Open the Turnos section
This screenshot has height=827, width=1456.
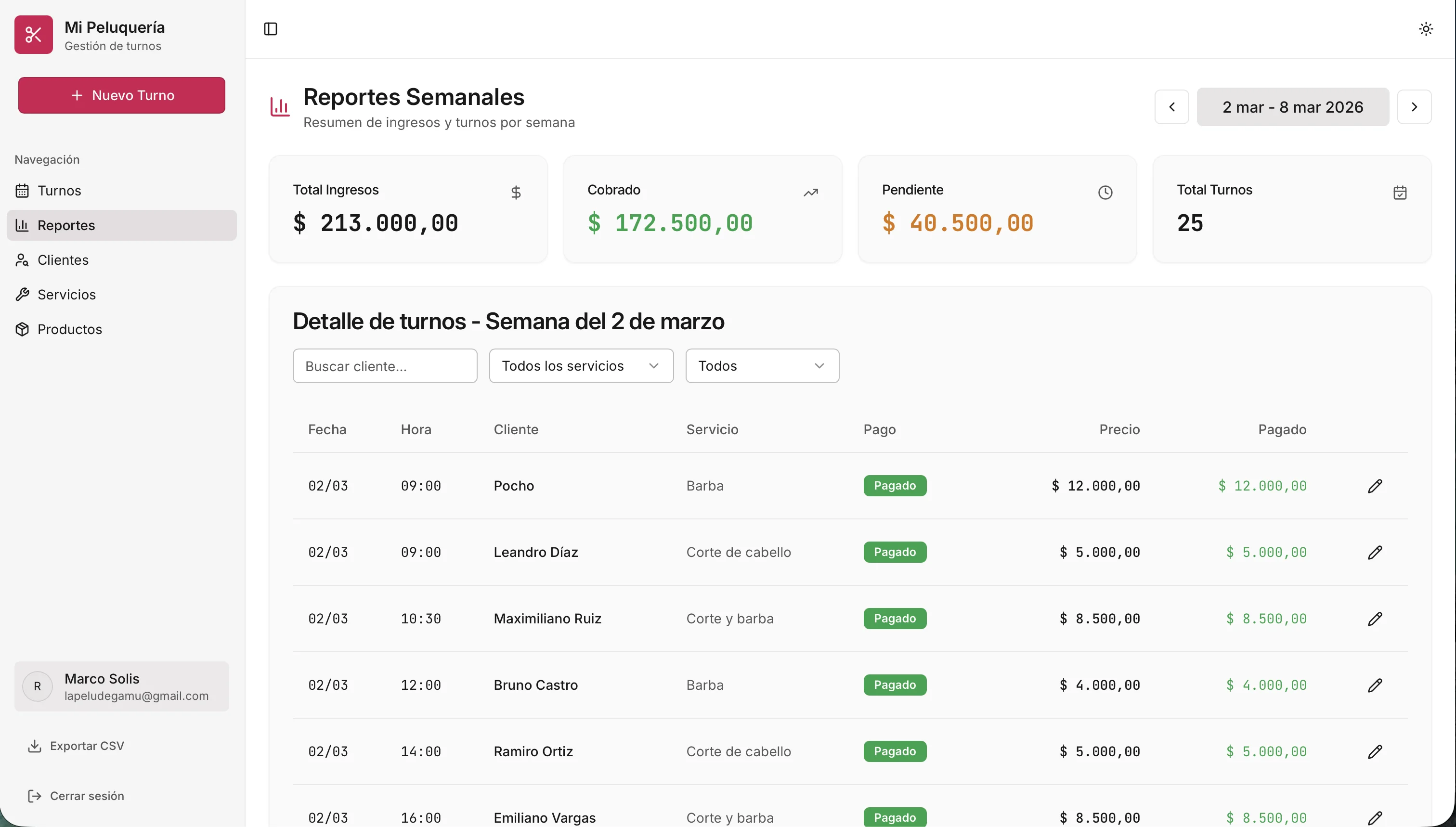59,191
